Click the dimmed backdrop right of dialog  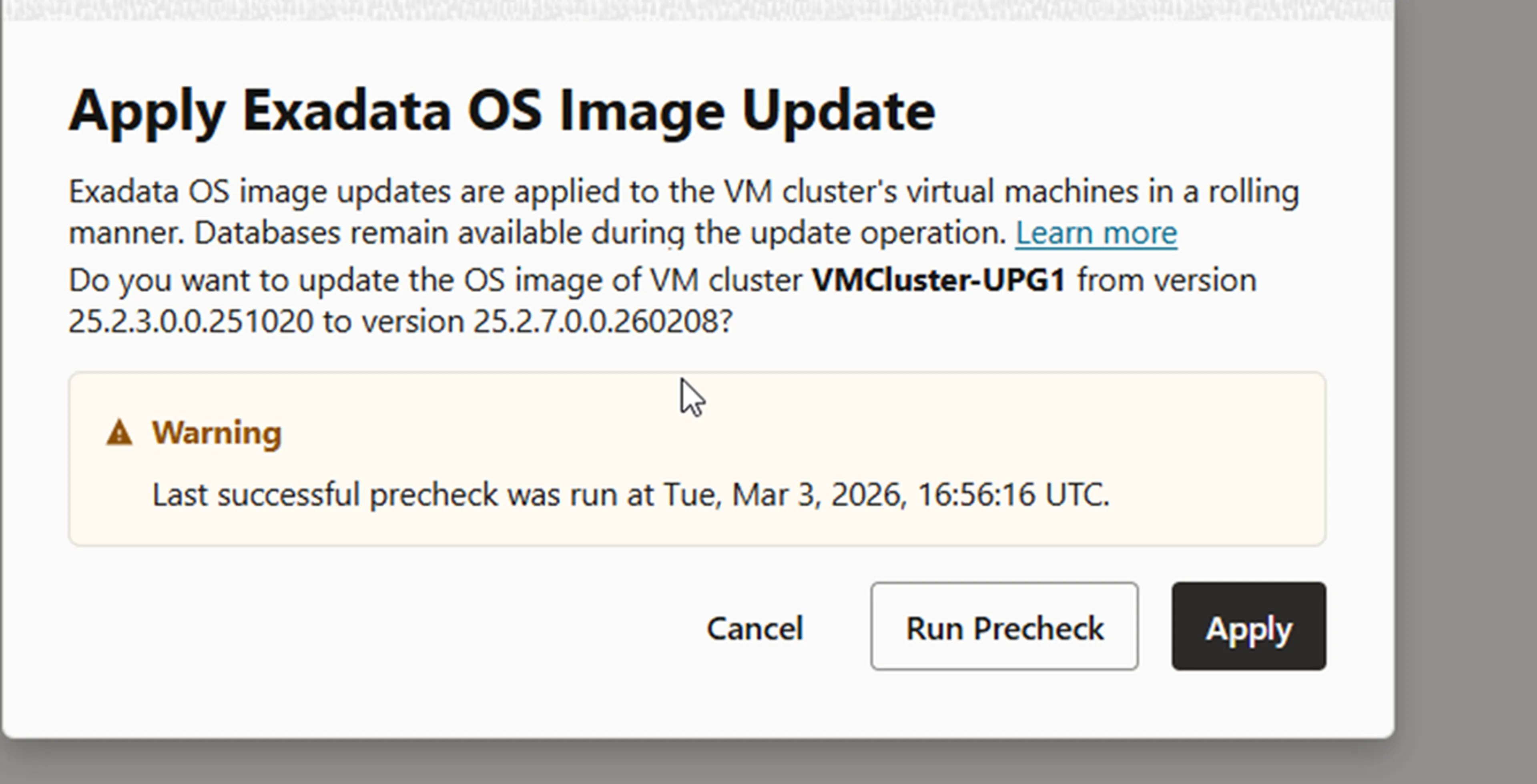[x=1465, y=358]
